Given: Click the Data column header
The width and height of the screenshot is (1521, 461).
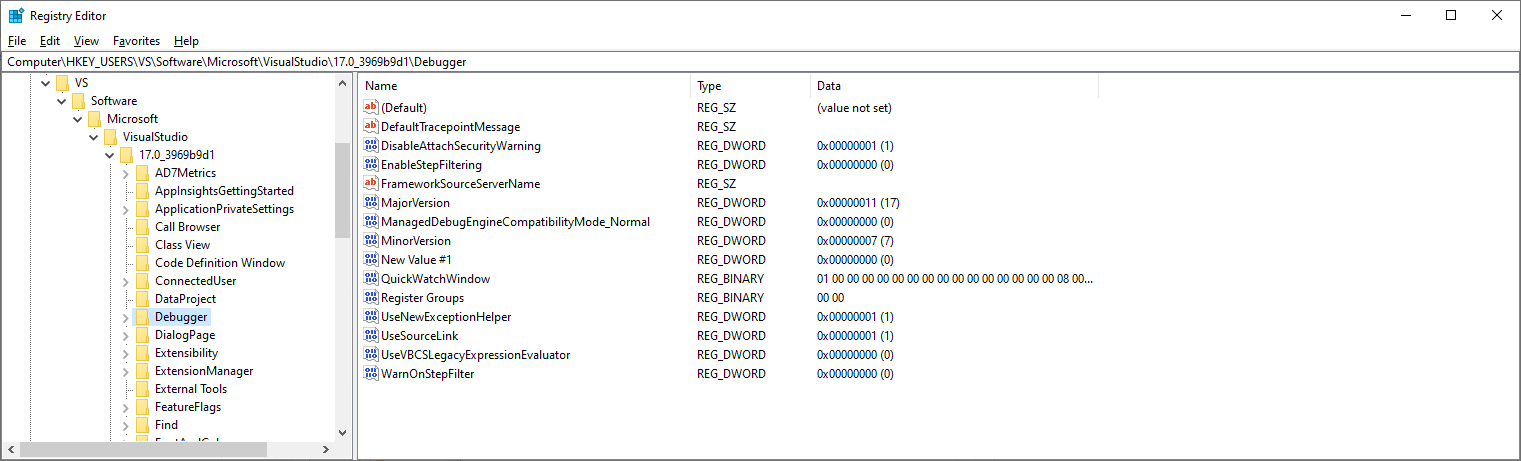Looking at the screenshot, I should tap(954, 86).
